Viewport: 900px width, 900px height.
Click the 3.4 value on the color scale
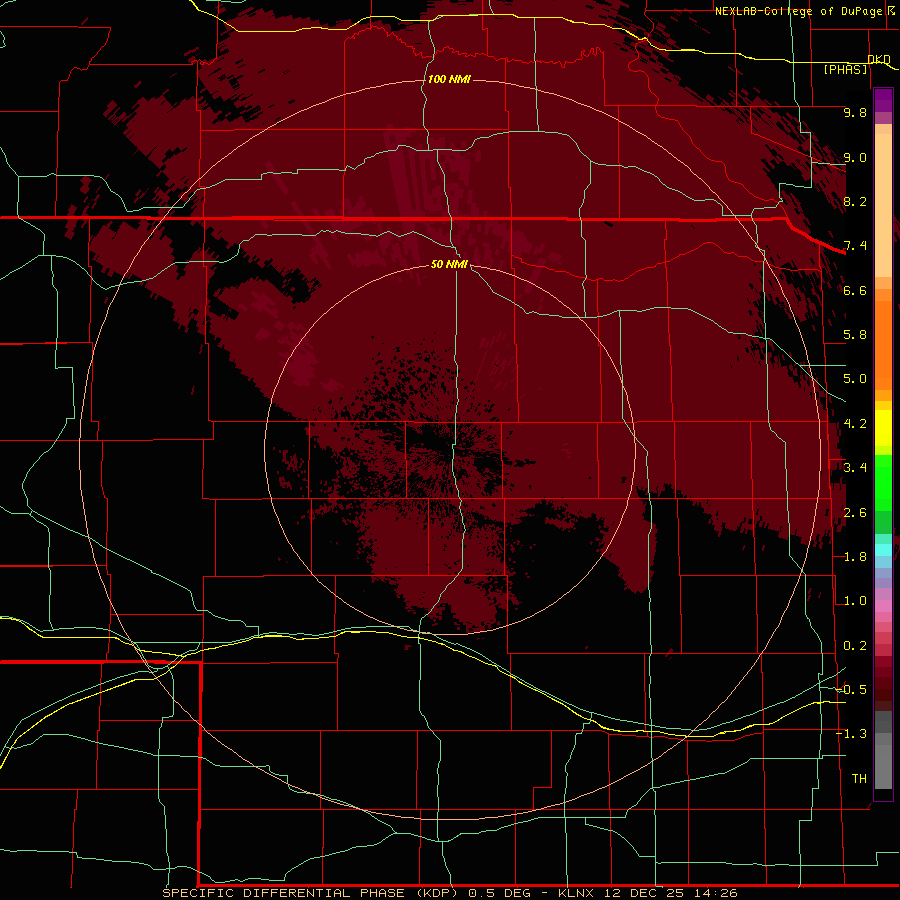click(855, 468)
